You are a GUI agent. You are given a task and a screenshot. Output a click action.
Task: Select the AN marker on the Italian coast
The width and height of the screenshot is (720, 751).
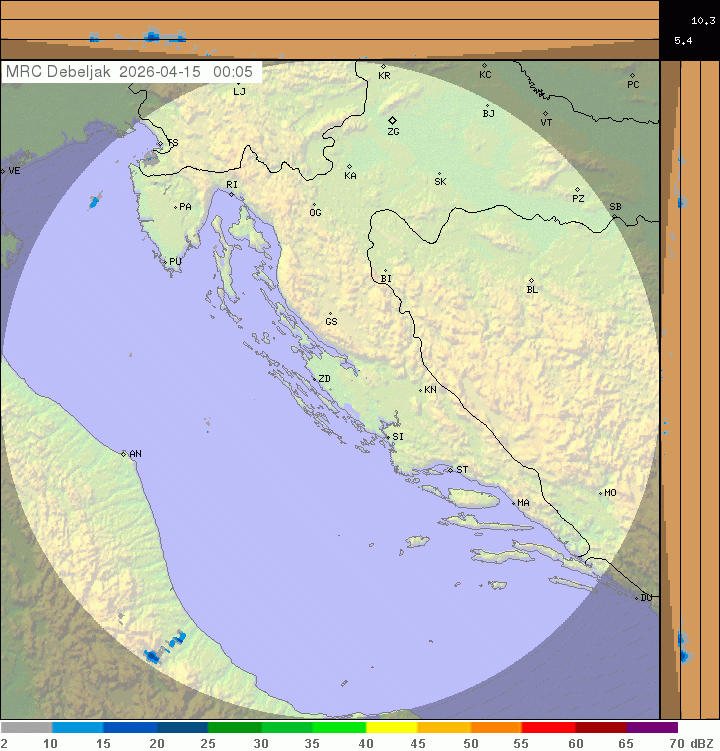pyautogui.click(x=124, y=454)
